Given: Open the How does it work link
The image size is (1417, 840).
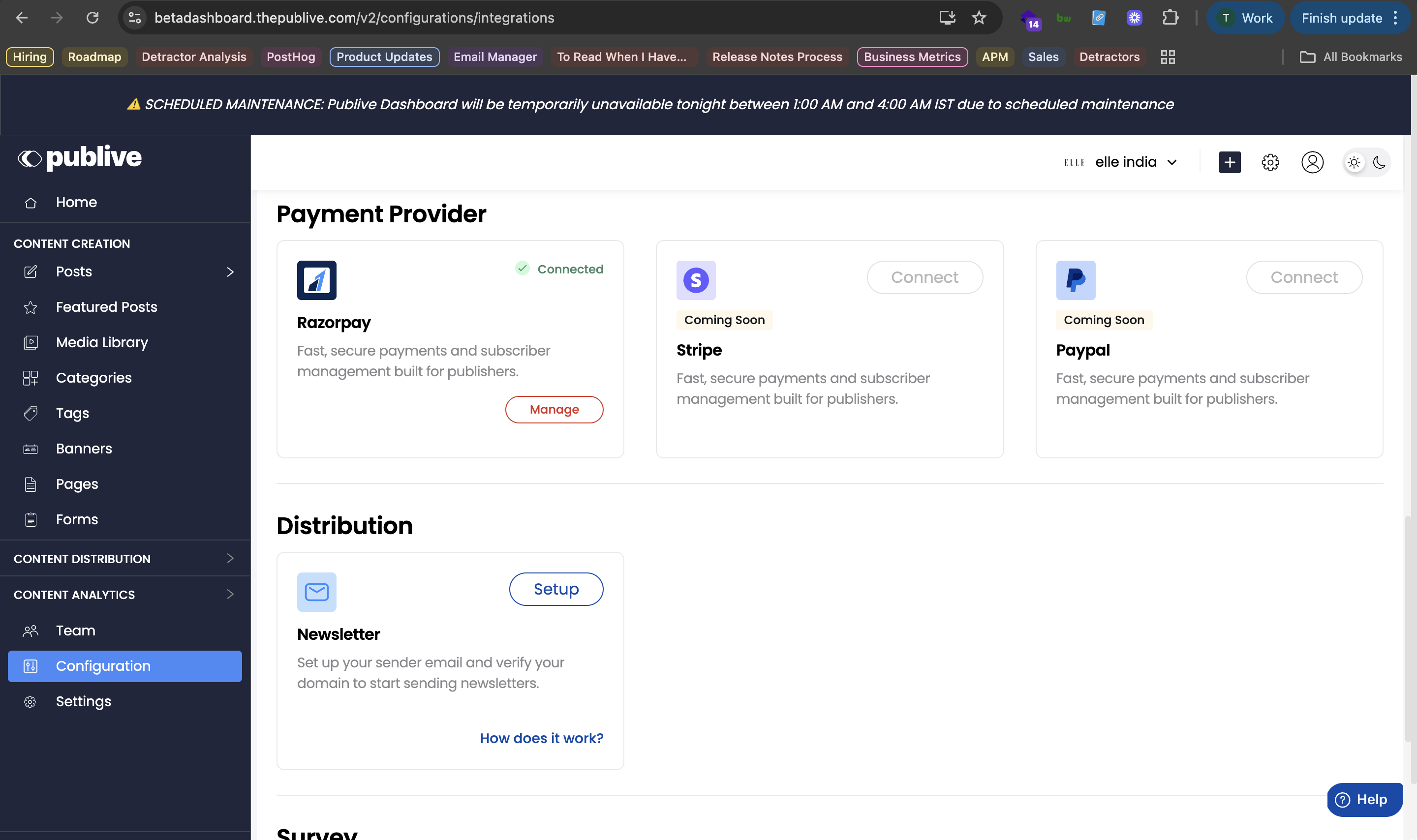Looking at the screenshot, I should (541, 738).
